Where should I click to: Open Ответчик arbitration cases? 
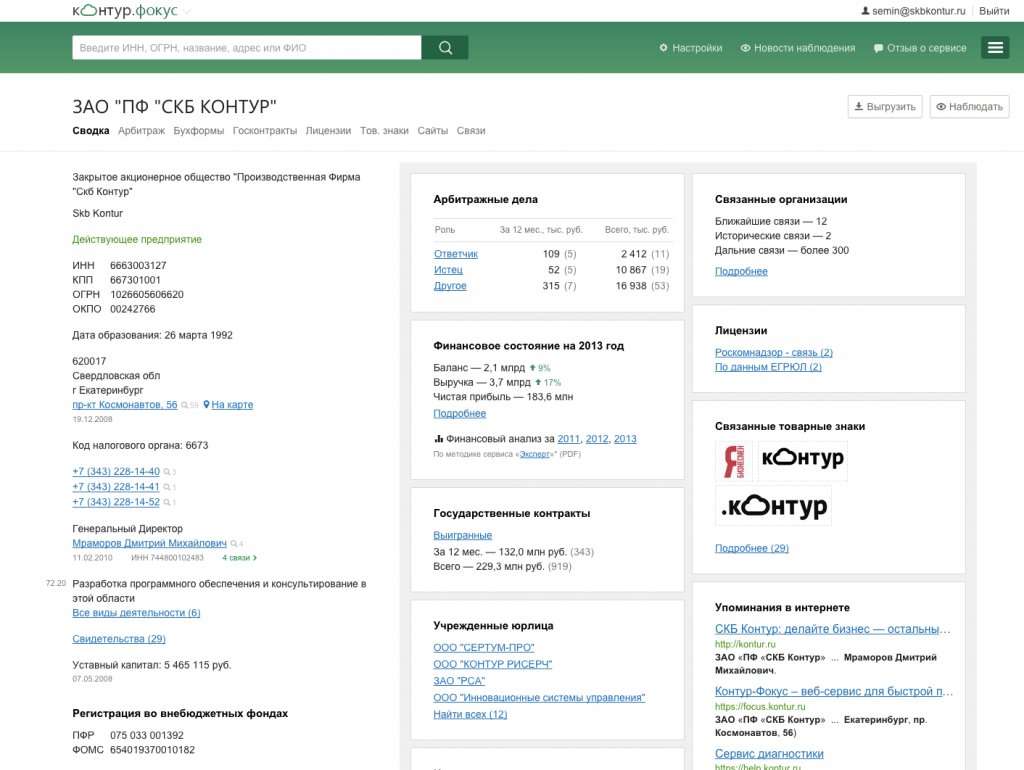(x=456, y=253)
